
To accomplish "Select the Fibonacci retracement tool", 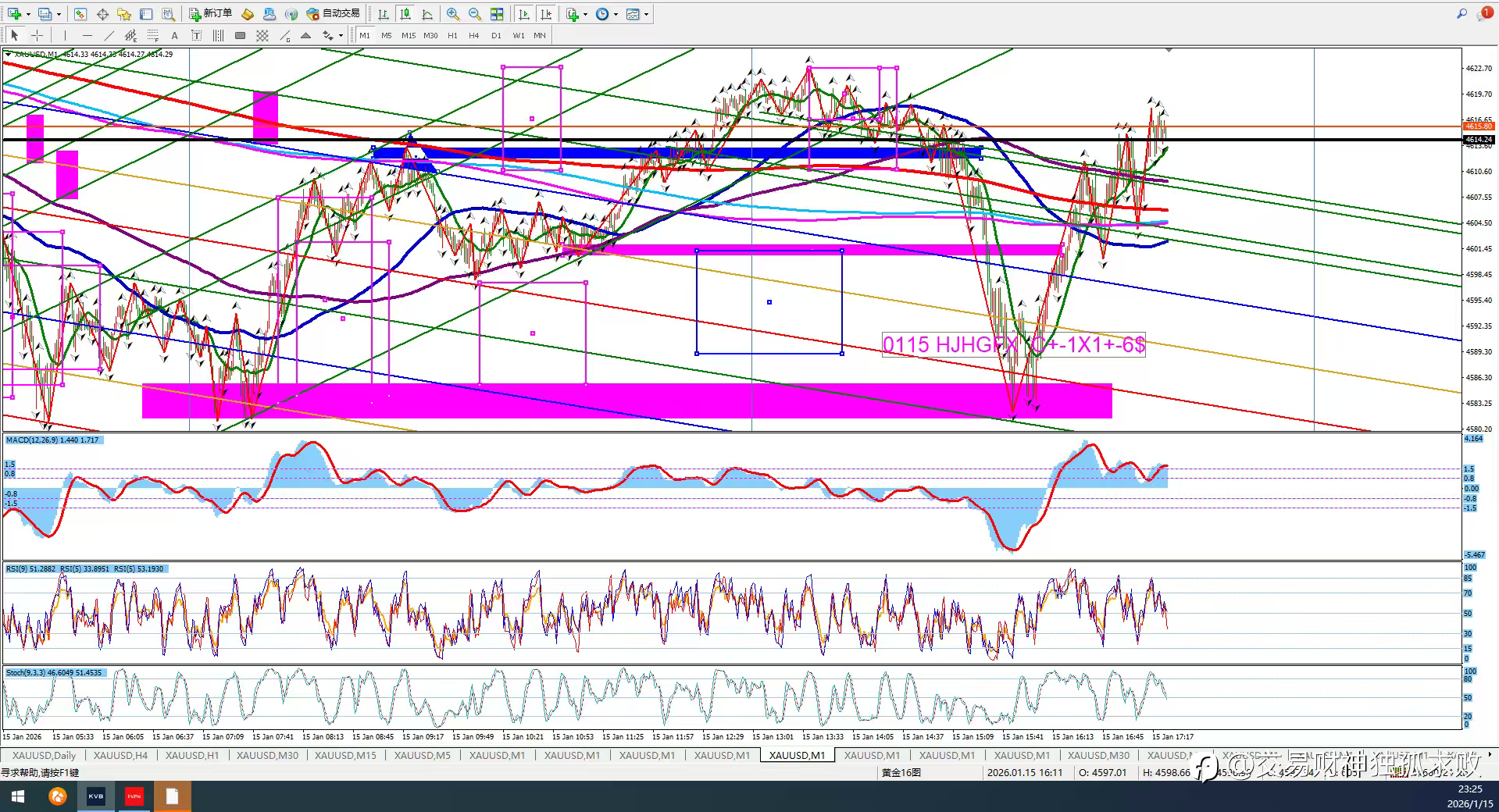I will pyautogui.click(x=152, y=35).
